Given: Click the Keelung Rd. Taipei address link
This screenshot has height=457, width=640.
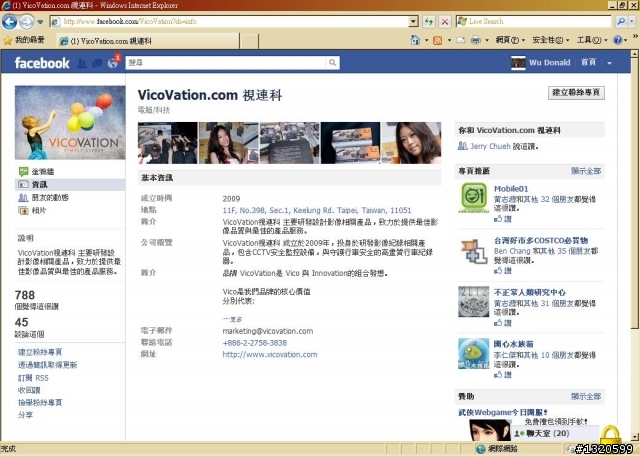Looking at the screenshot, I should coord(317,211).
